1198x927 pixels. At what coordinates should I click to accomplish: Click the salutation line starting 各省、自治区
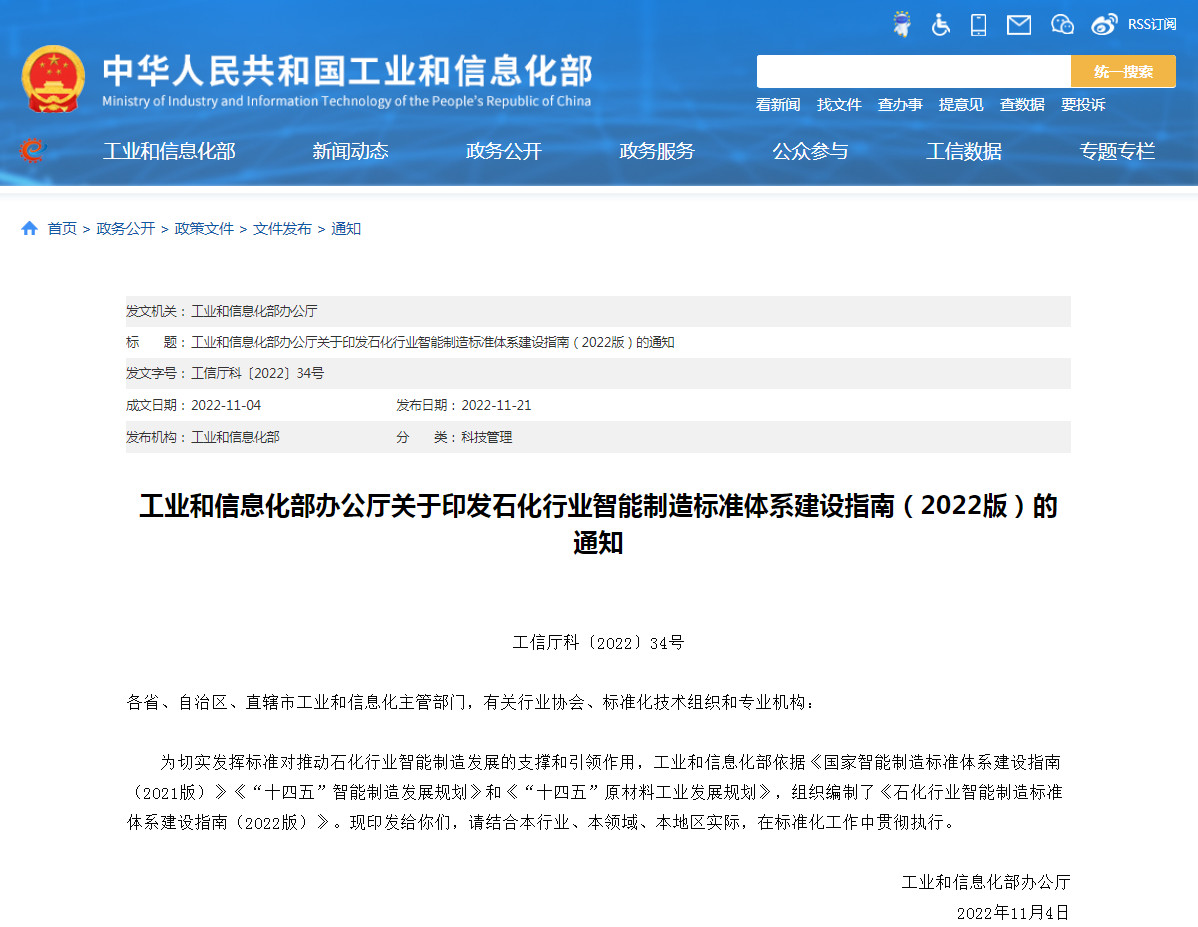coord(470,702)
